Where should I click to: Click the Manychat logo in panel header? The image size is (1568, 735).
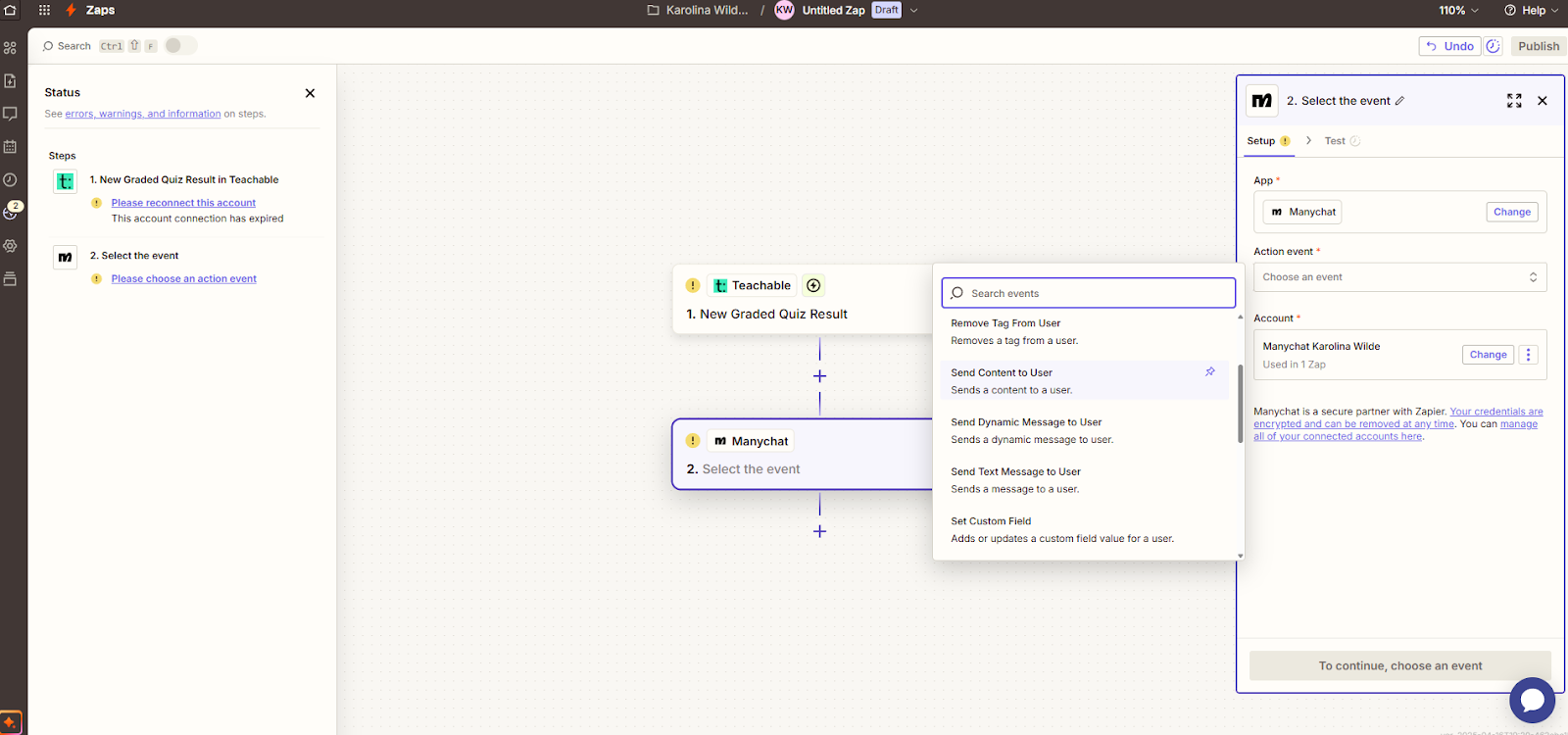[x=1262, y=101]
